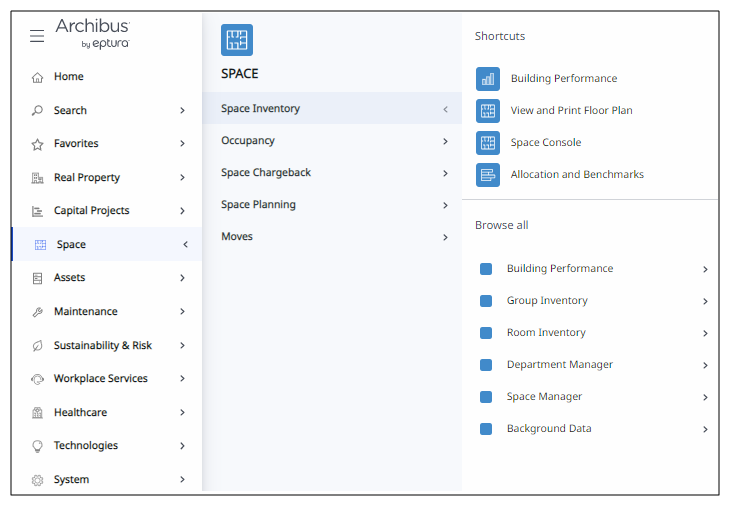This screenshot has width=731, height=507.
Task: Click the large SPACE module icon
Action: (x=237, y=40)
